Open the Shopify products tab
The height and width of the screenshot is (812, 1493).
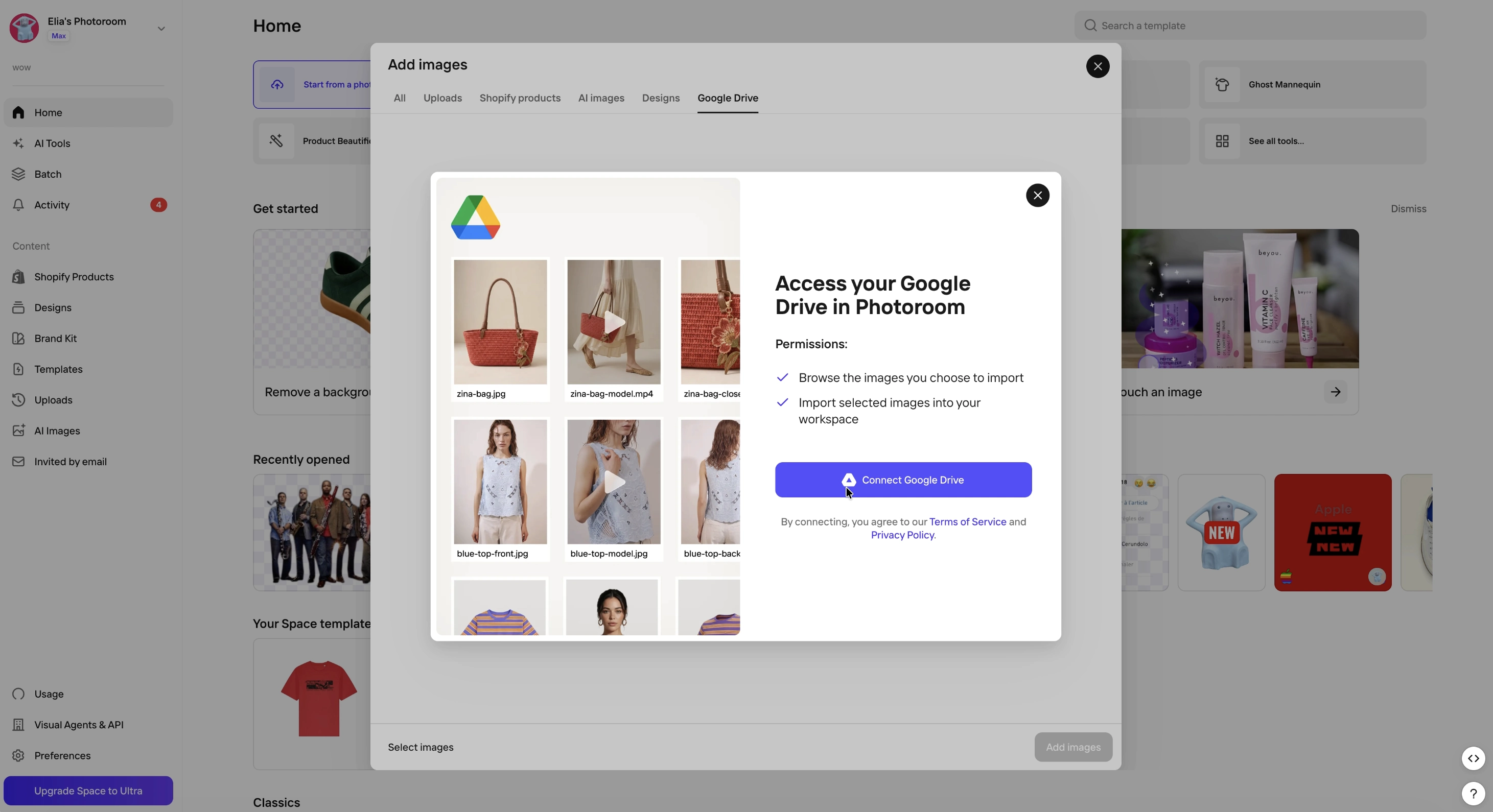click(520, 98)
